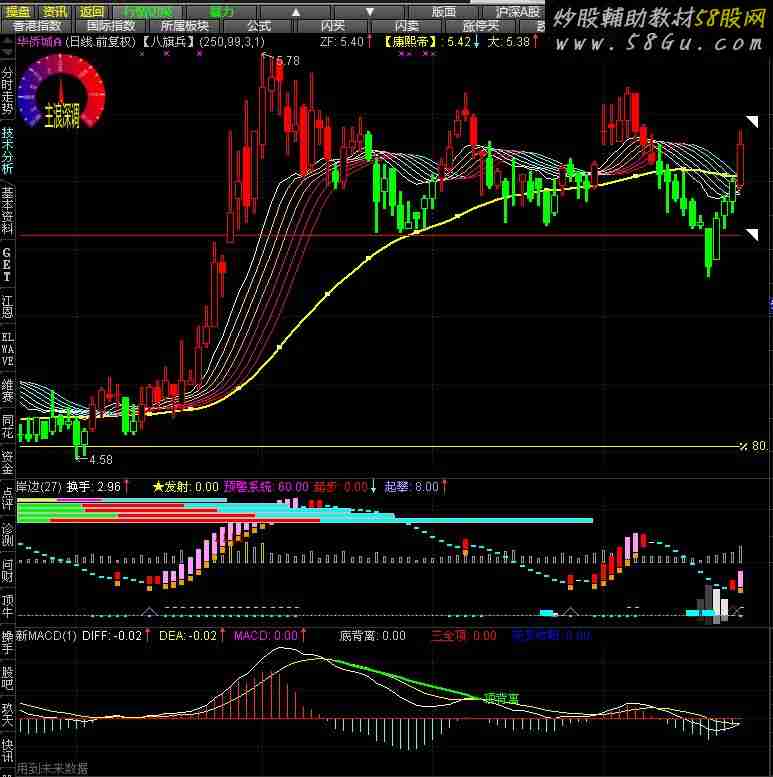Open 基本资料 in the sidebar
773x777 pixels.
pyautogui.click(x=7, y=211)
